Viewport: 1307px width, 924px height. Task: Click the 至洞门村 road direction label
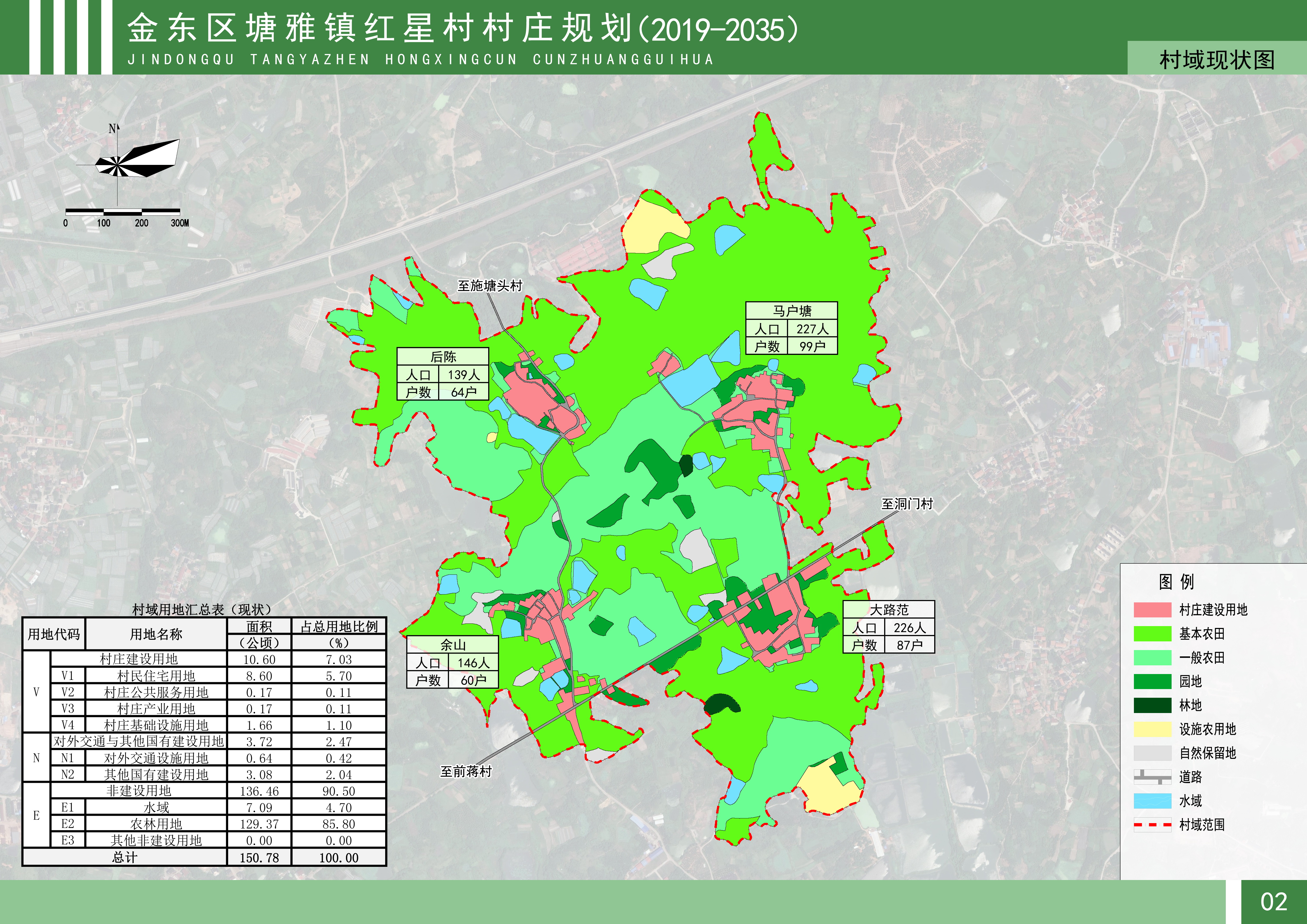(907, 504)
